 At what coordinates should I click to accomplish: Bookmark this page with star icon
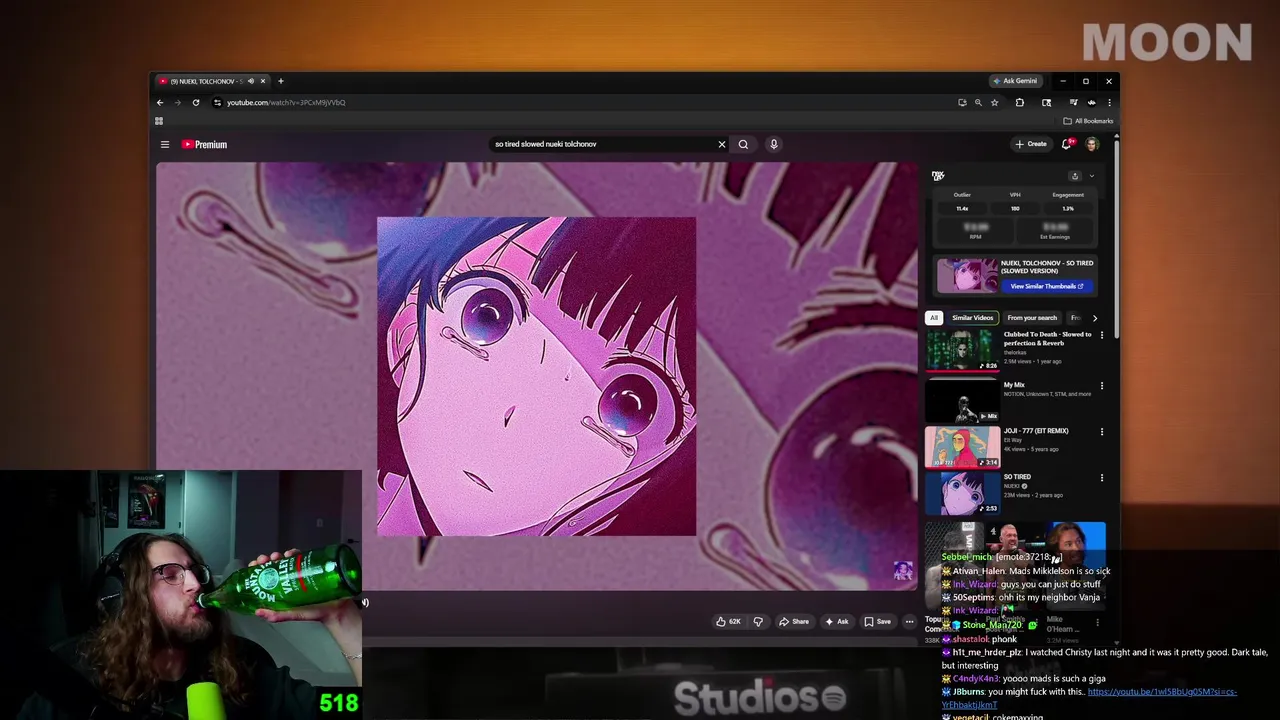pos(994,102)
